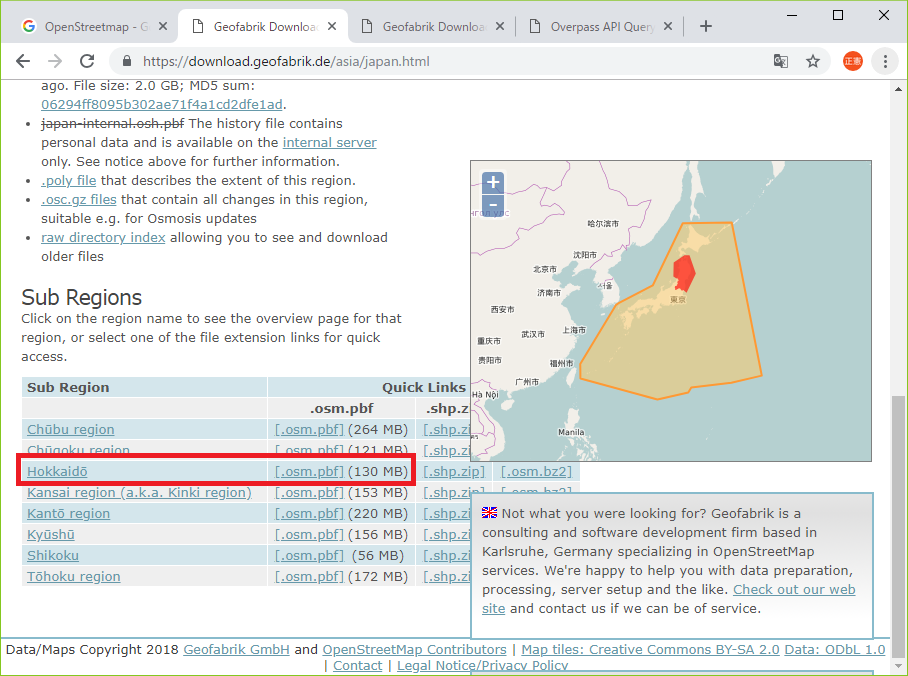Open a new tab with the plus button
Image resolution: width=908 pixels, height=676 pixels.
pyautogui.click(x=705, y=26)
